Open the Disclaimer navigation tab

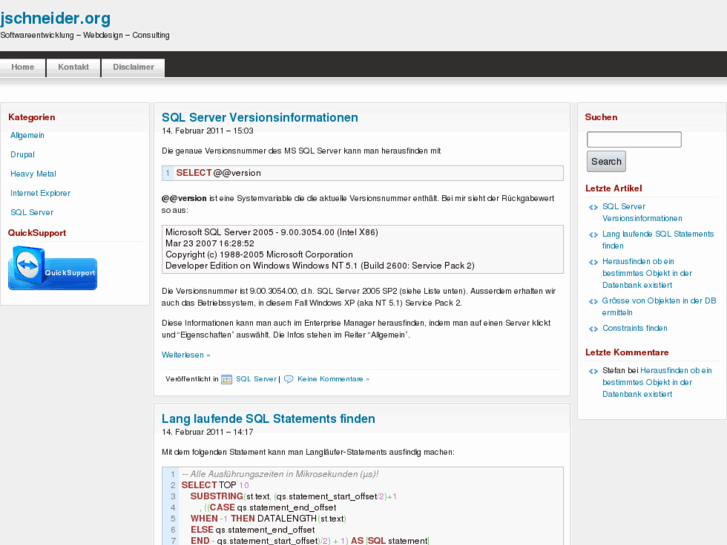tap(133, 67)
